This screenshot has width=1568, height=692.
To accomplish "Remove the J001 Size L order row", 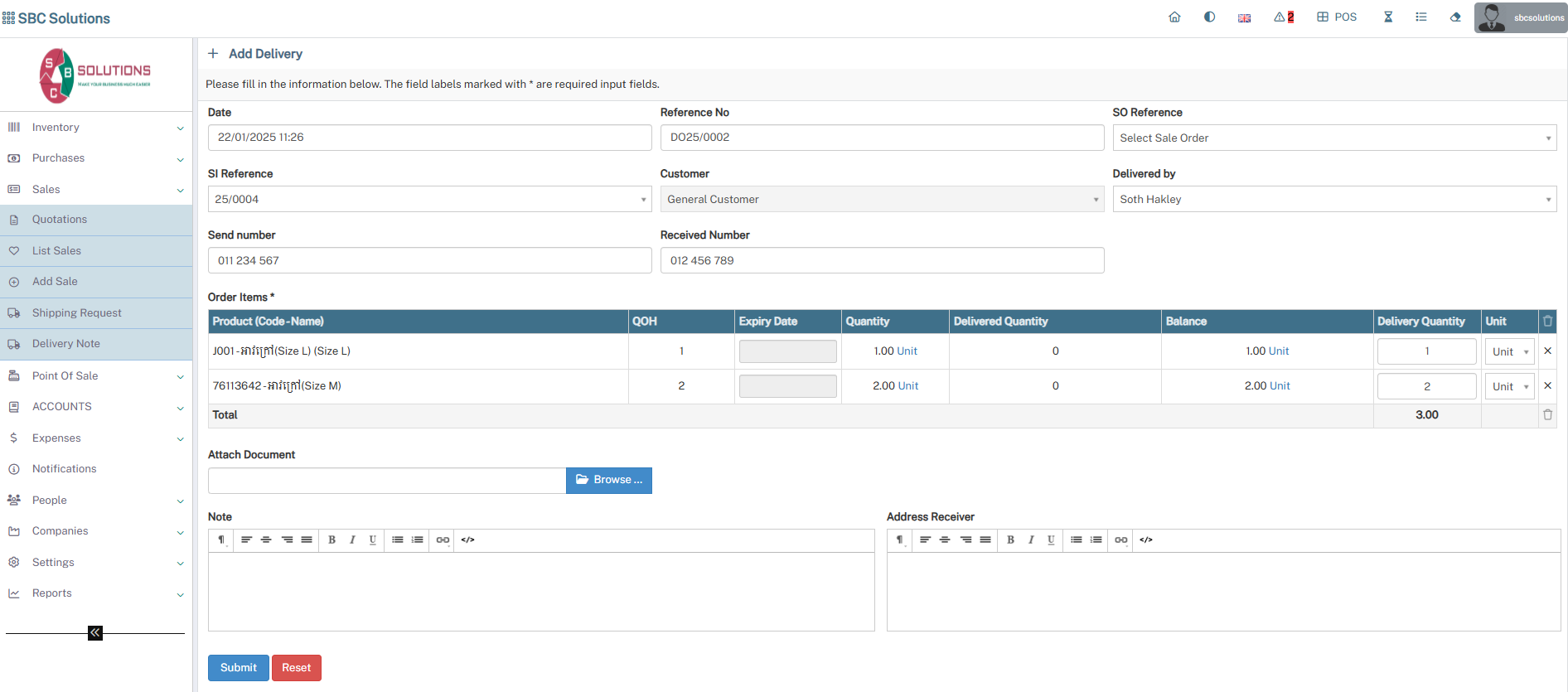I will pos(1547,351).
